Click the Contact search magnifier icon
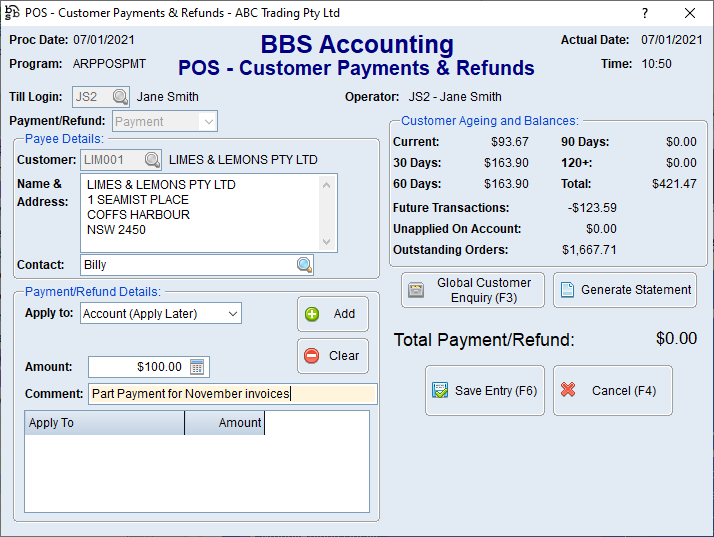Viewport: 714px width, 537px height. (x=304, y=265)
